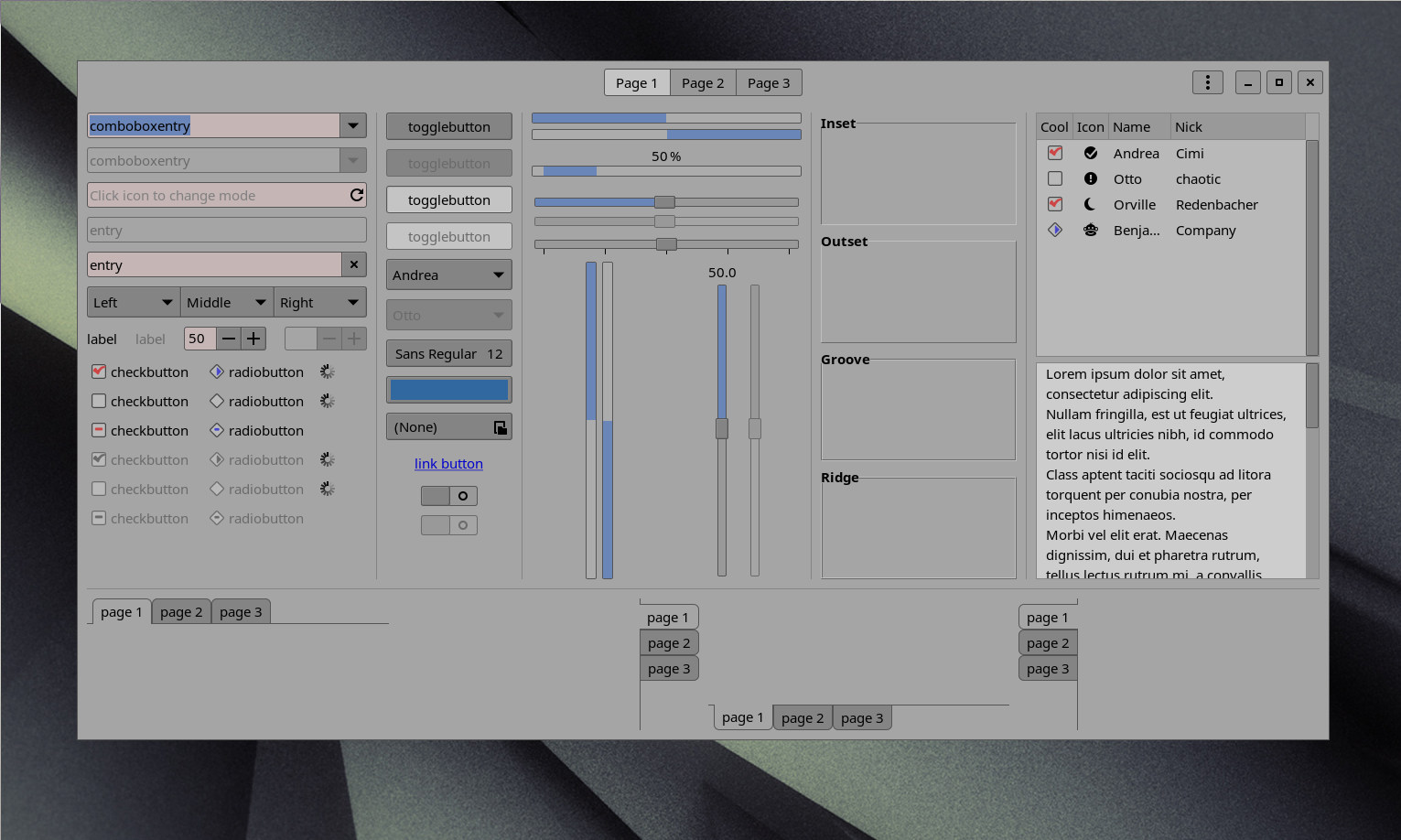Select page 2 in the left vertical tabs
1401x840 pixels.
click(x=669, y=643)
